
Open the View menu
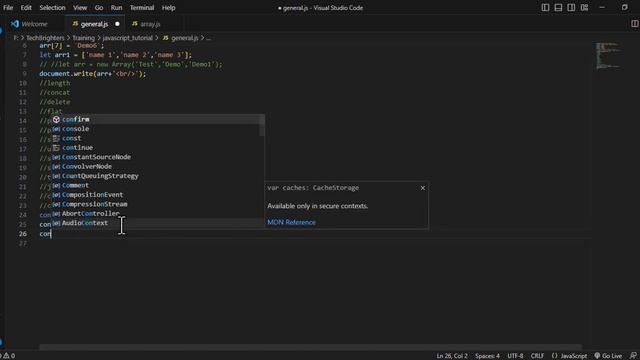point(80,8)
